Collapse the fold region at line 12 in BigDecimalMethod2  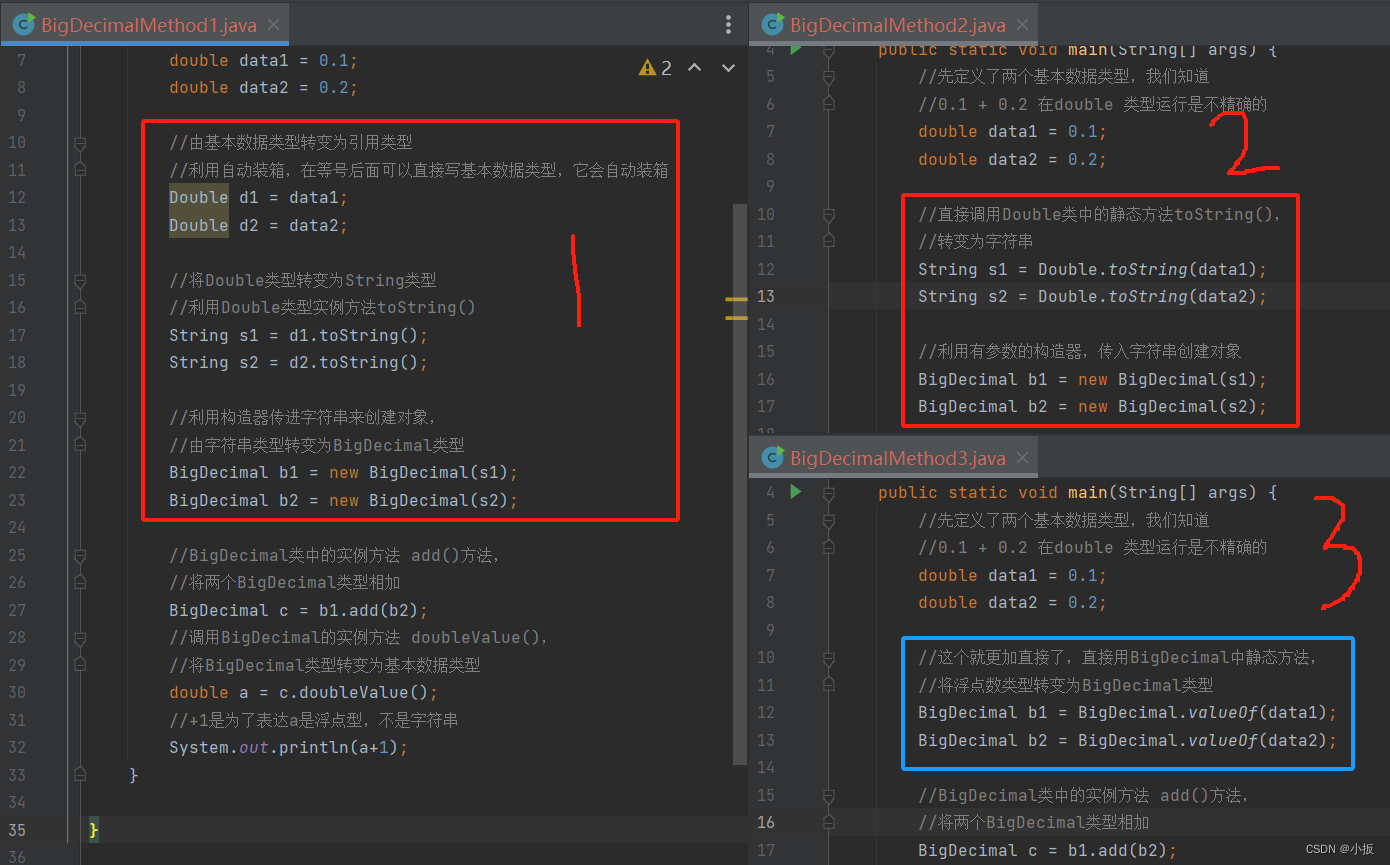(x=827, y=268)
